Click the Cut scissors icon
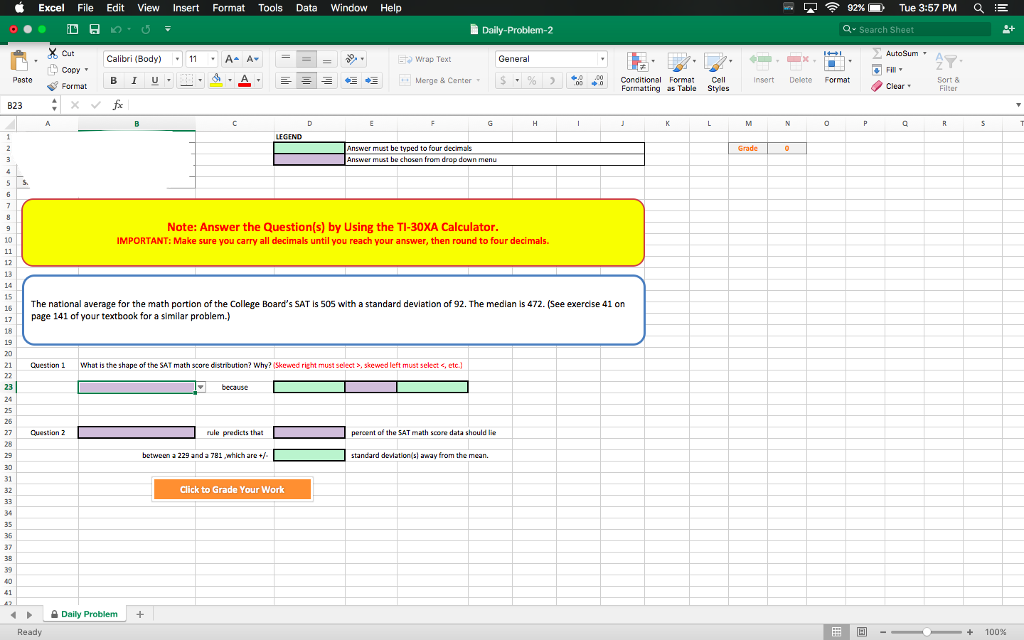This screenshot has height=640, width=1024. 52,53
